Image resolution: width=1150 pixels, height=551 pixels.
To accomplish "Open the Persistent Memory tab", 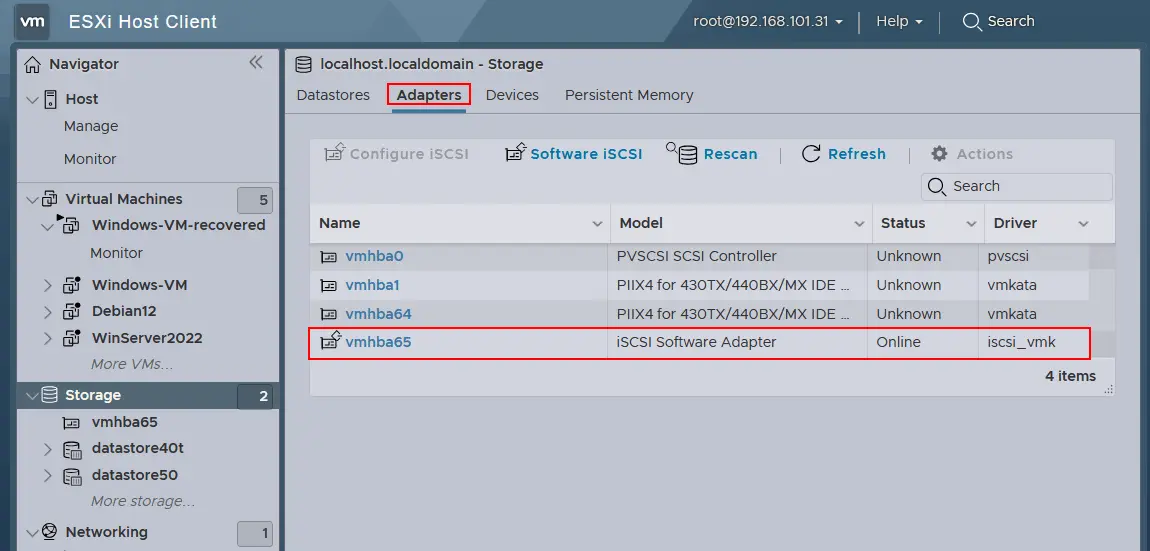I will 629,95.
